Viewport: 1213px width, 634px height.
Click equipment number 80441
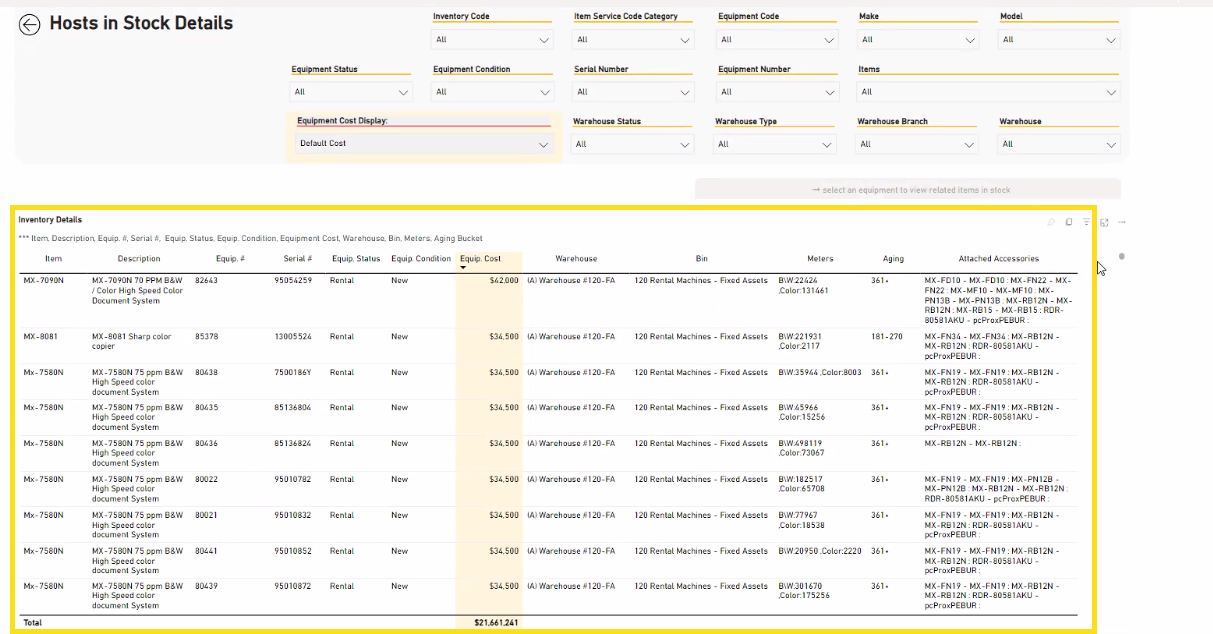point(206,551)
